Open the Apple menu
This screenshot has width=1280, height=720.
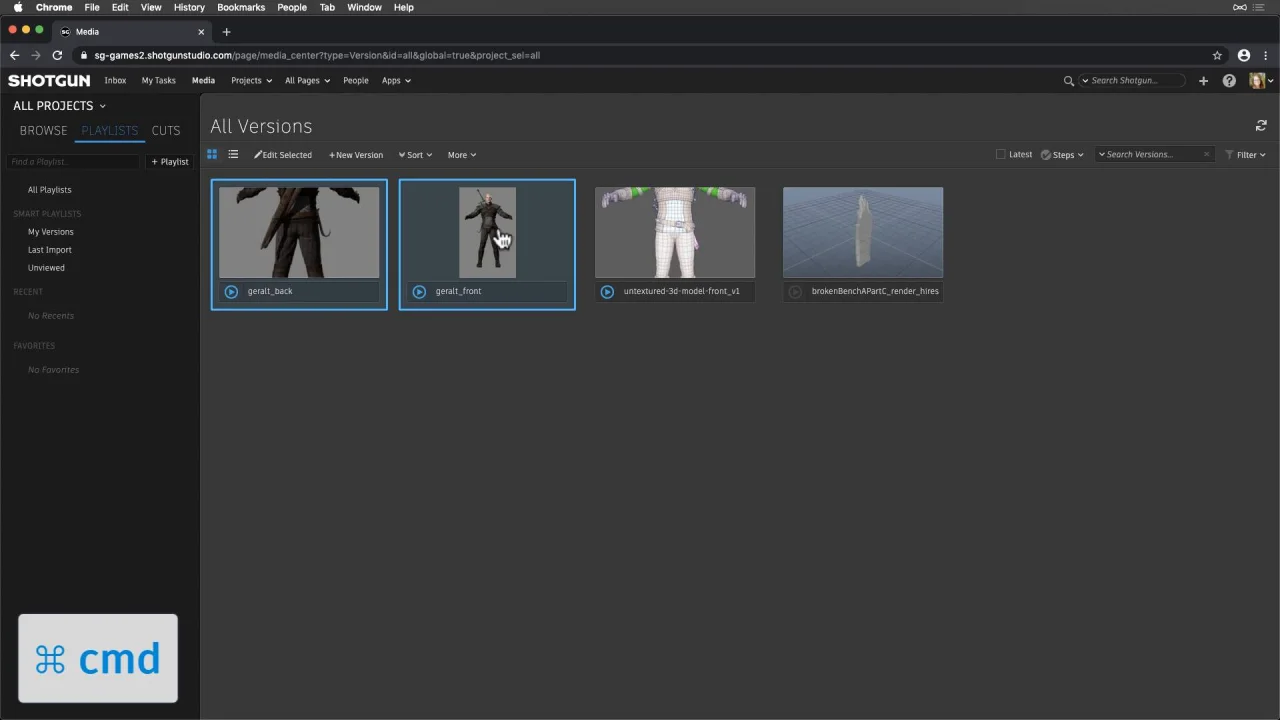tap(17, 7)
